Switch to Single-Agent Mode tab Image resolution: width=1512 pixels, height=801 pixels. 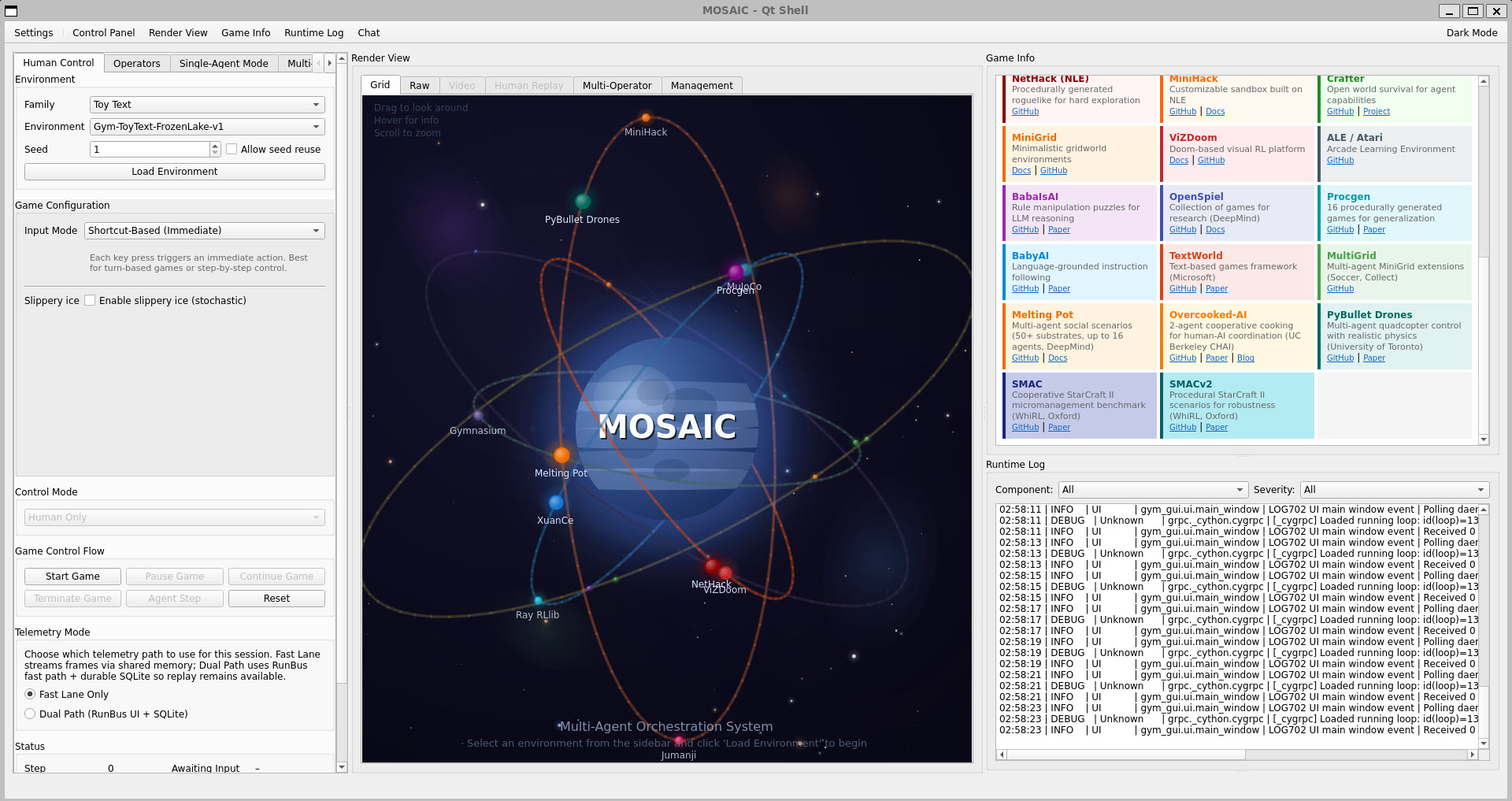[x=224, y=63]
